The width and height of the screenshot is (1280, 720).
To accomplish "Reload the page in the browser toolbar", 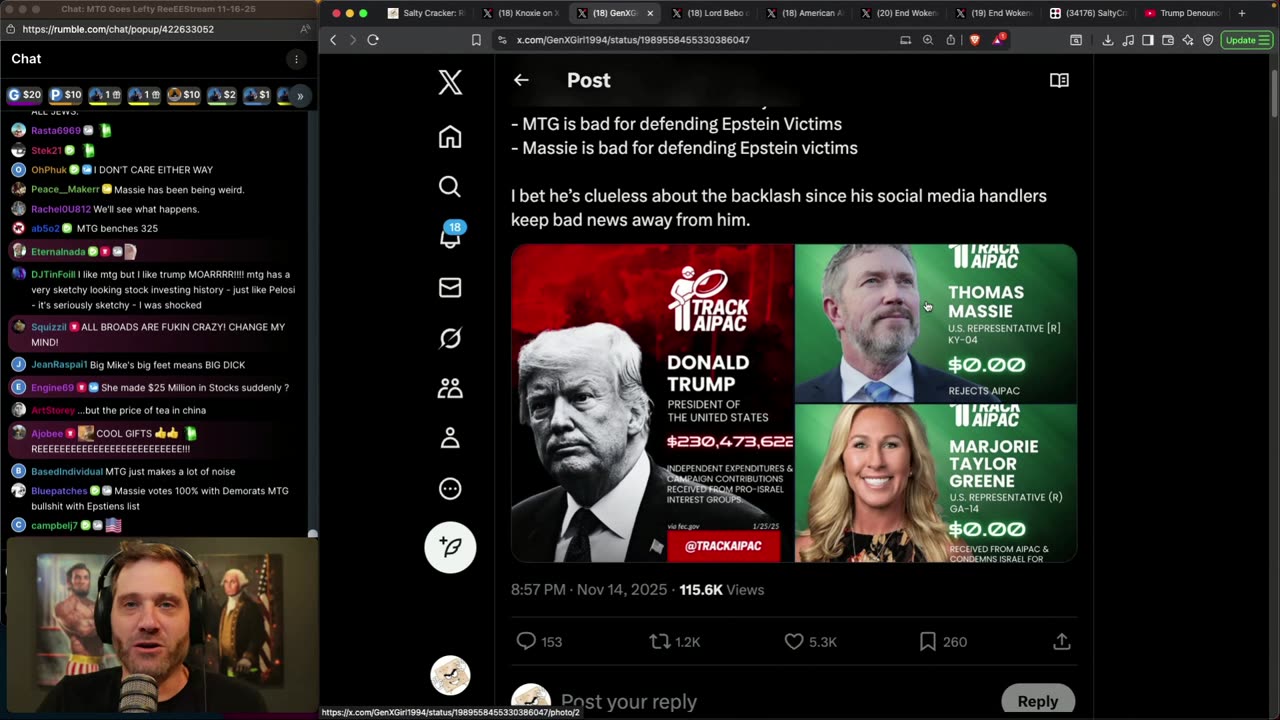I will click(x=373, y=40).
